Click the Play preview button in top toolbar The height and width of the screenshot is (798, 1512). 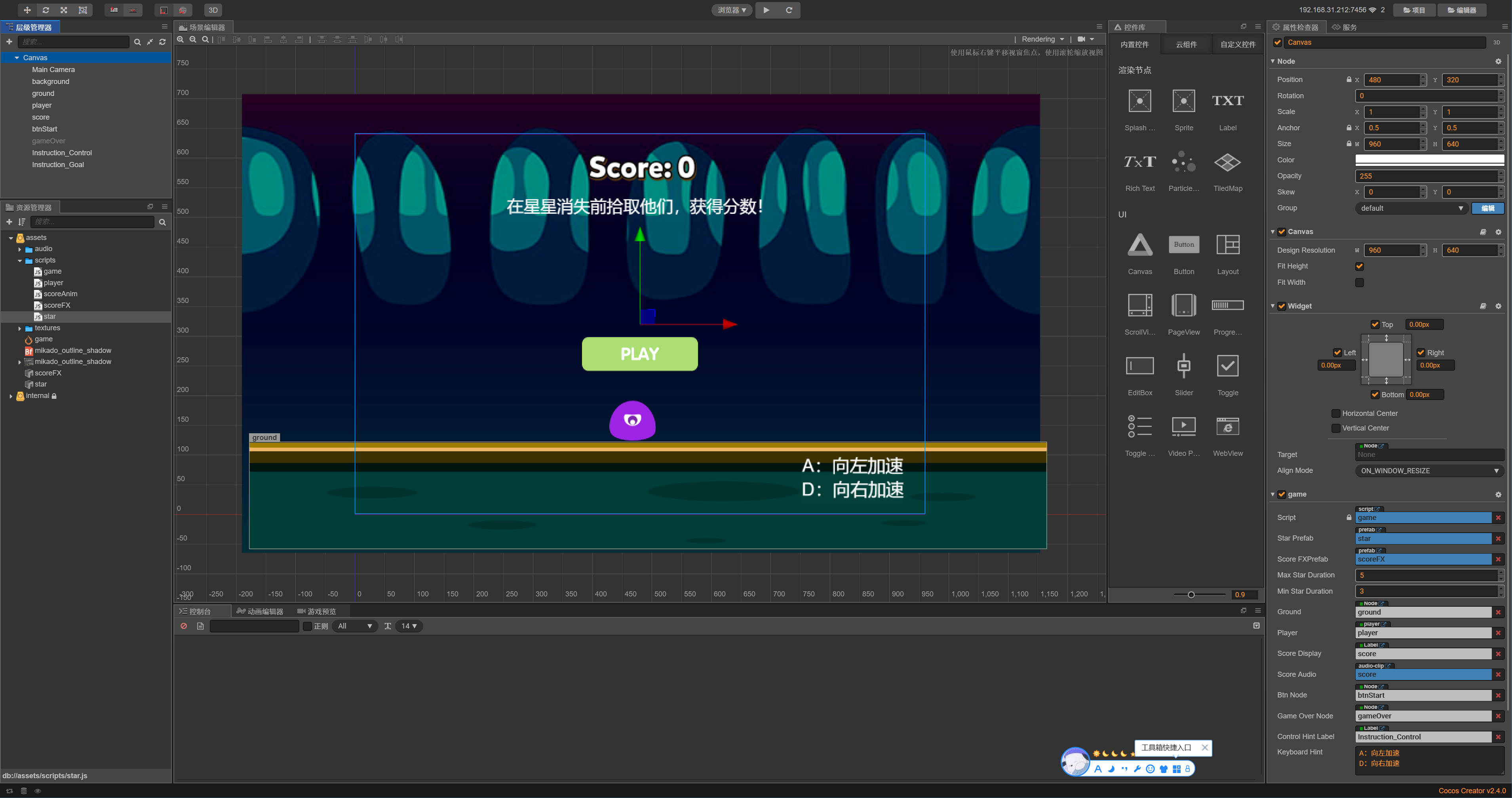[766, 10]
